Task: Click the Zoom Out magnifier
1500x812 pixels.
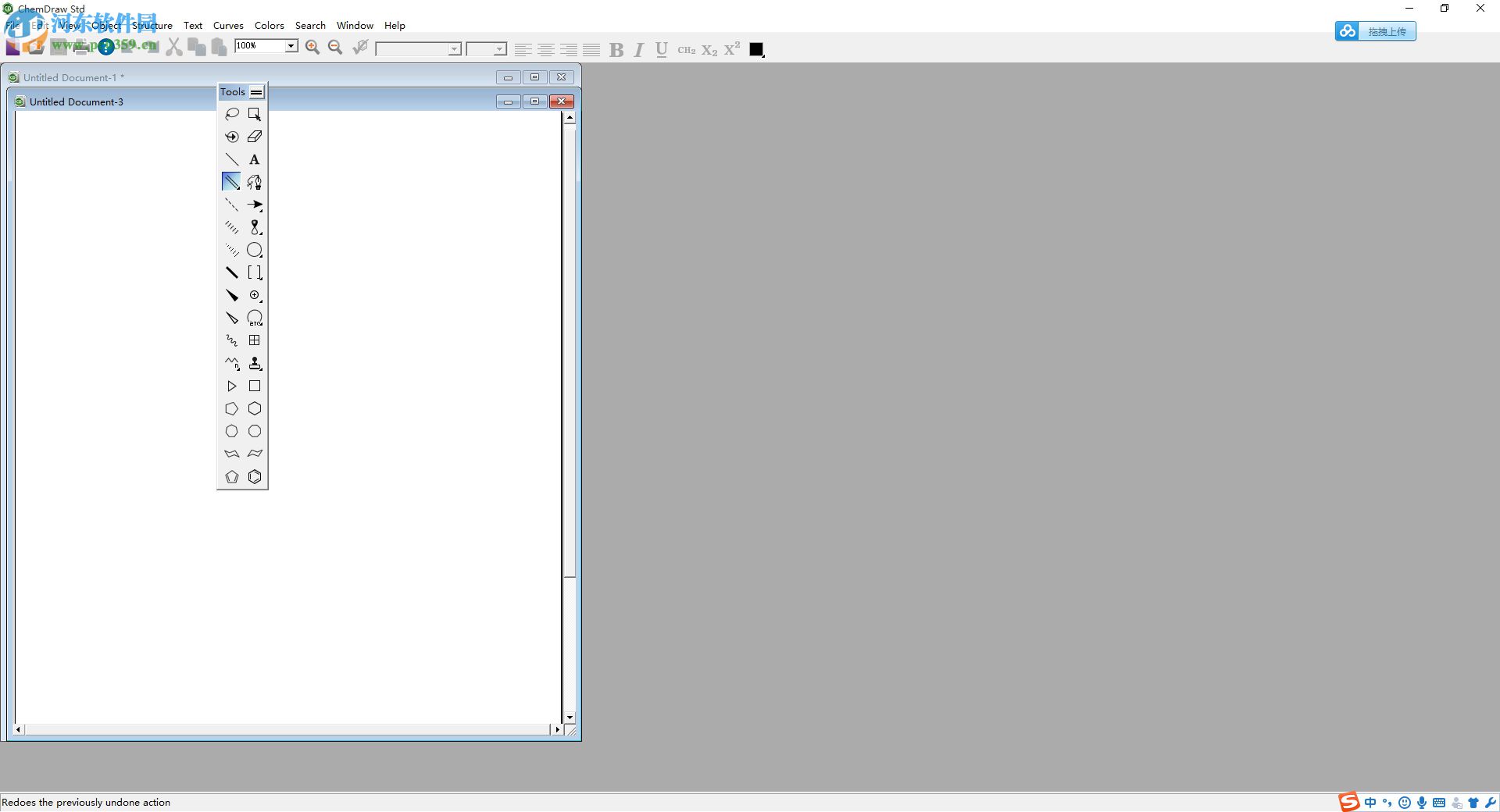Action: (x=335, y=48)
